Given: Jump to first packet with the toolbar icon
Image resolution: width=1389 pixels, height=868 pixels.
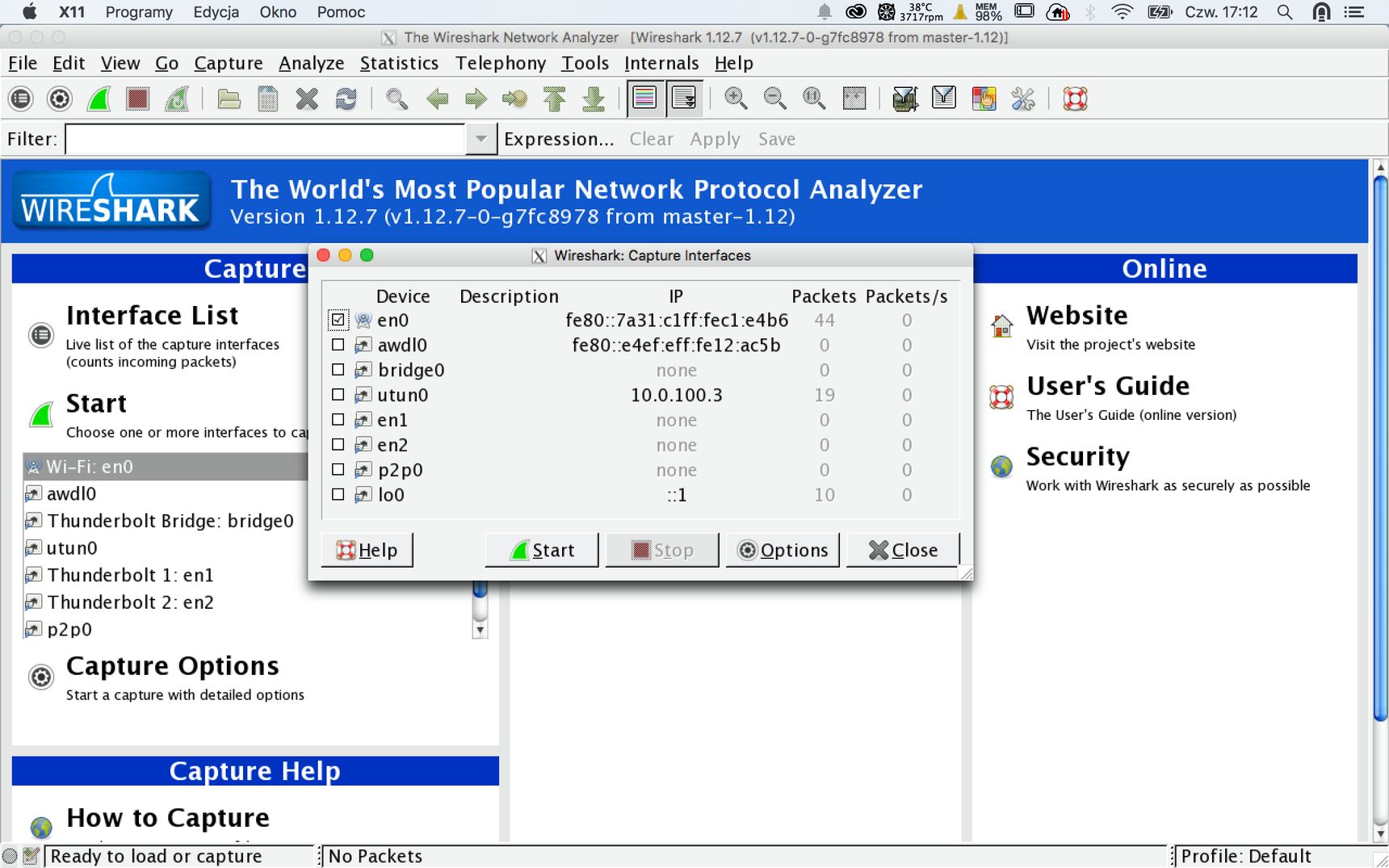Looking at the screenshot, I should 554,99.
